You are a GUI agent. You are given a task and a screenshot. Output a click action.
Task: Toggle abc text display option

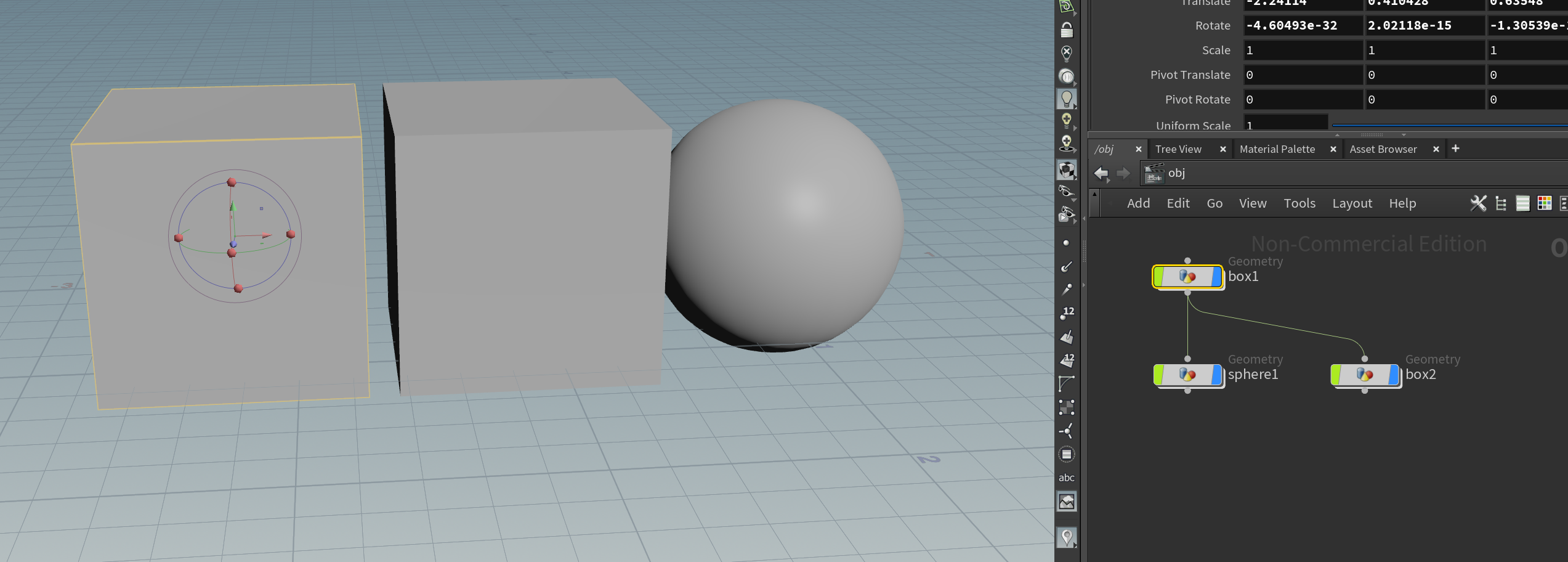pyautogui.click(x=1067, y=478)
